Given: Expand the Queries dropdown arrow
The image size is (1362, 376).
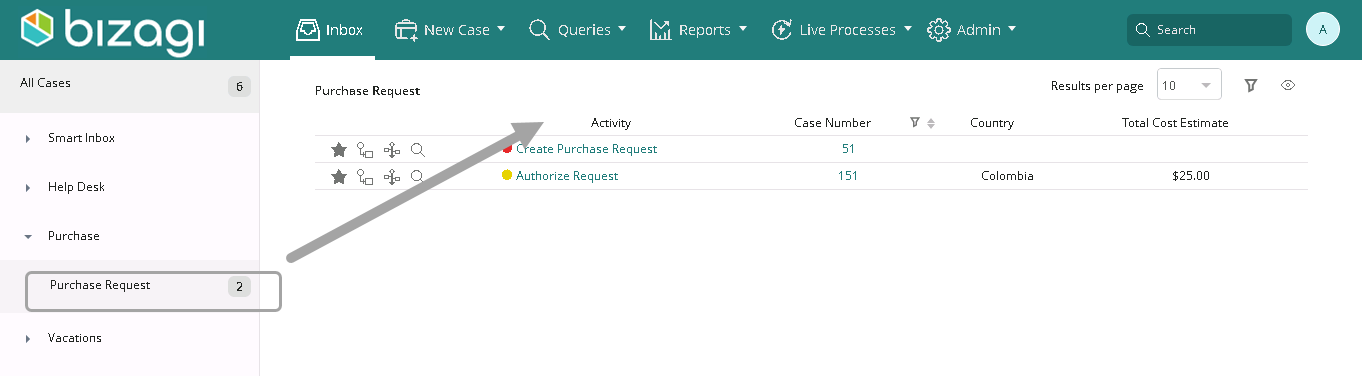Looking at the screenshot, I should [x=622, y=29].
